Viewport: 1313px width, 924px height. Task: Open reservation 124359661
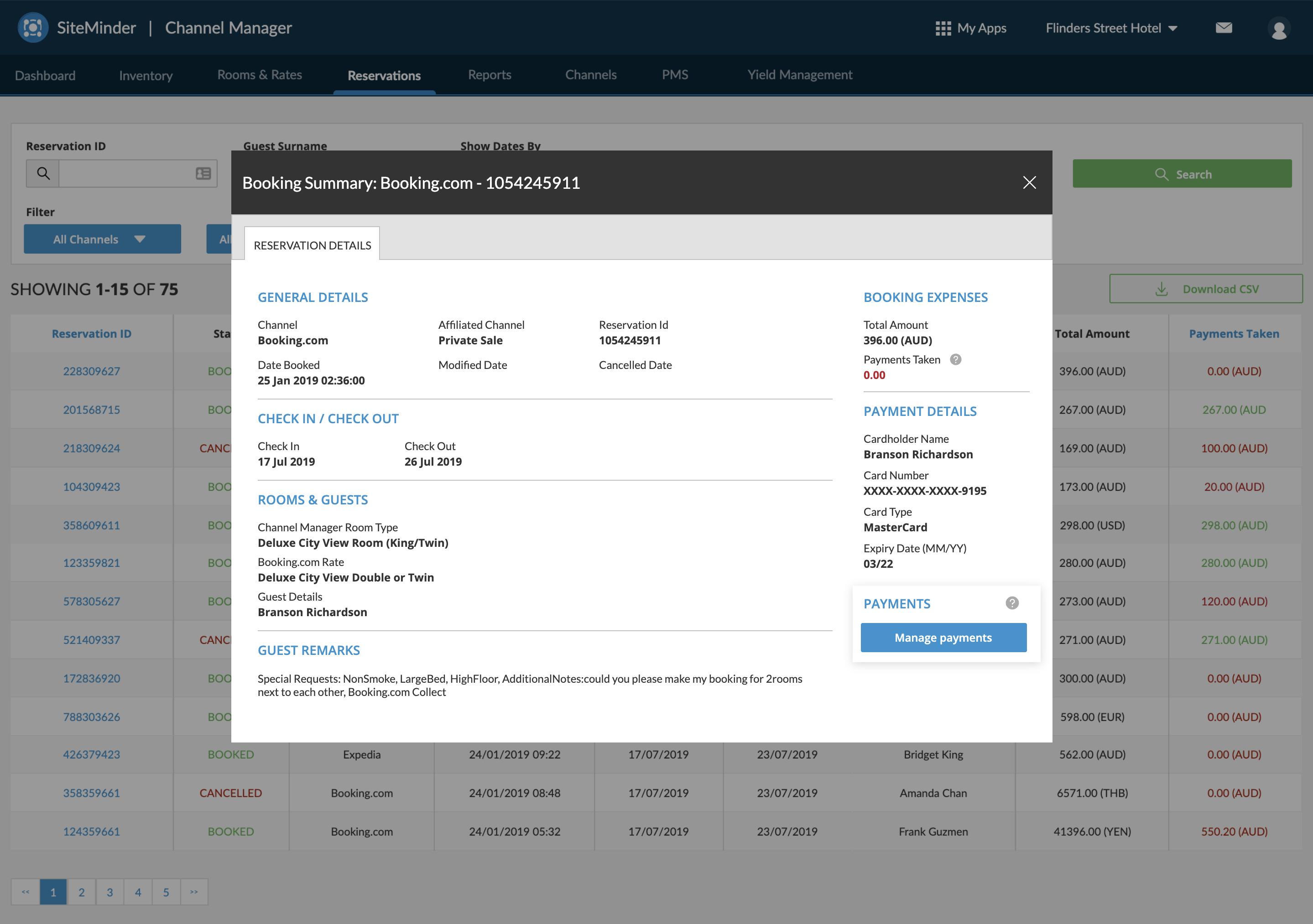92,832
